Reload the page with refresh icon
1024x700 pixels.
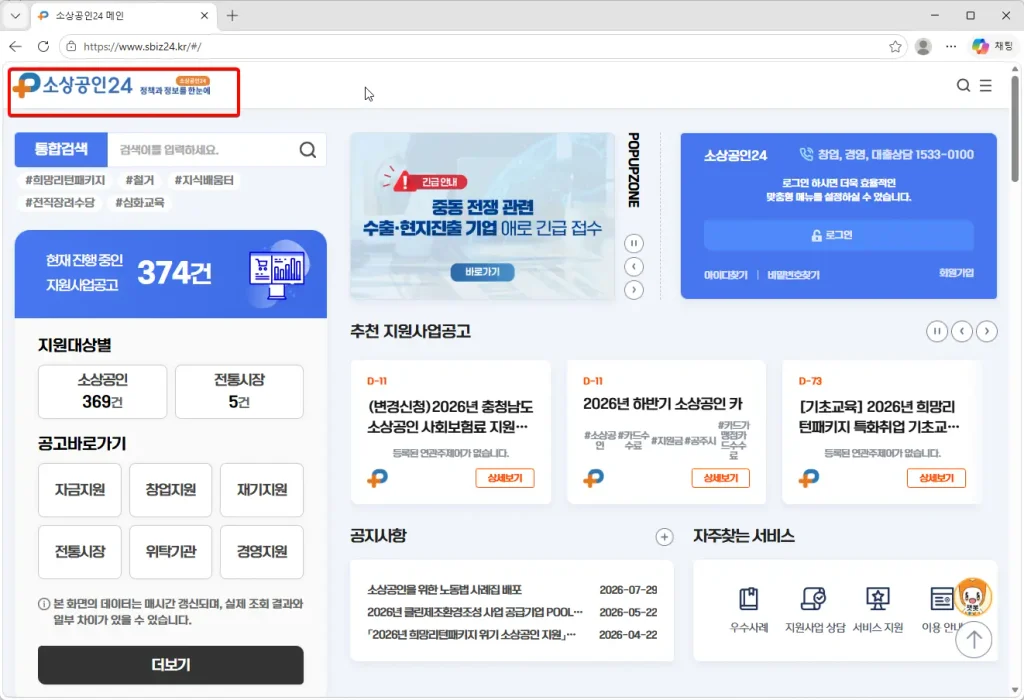coord(43,46)
